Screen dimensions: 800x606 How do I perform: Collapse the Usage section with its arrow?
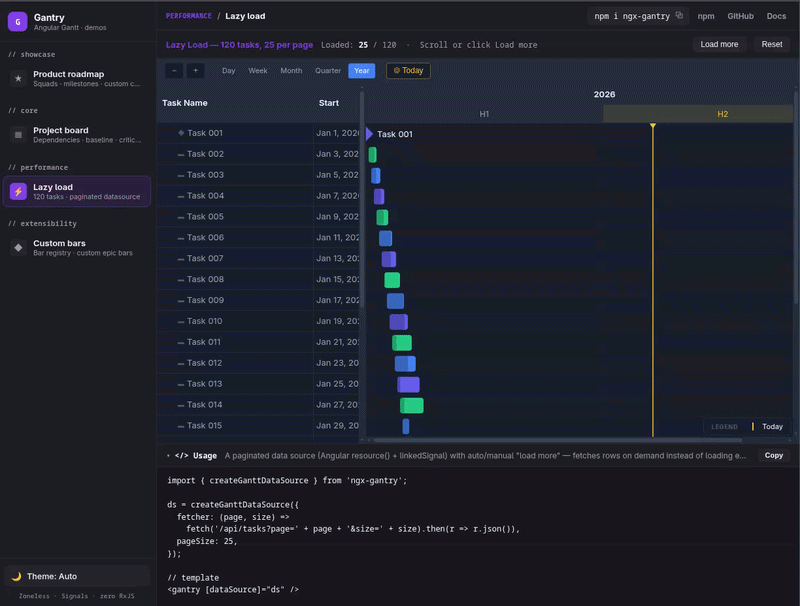pyautogui.click(x=168, y=456)
